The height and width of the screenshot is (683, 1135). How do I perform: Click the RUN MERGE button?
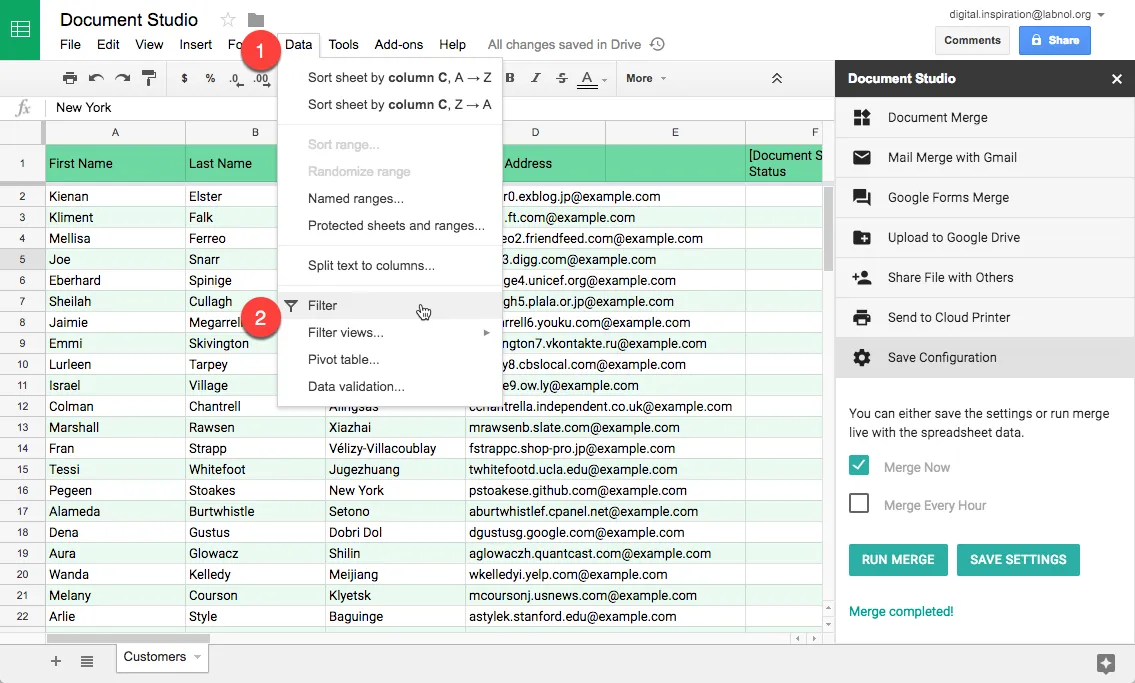coord(897,560)
